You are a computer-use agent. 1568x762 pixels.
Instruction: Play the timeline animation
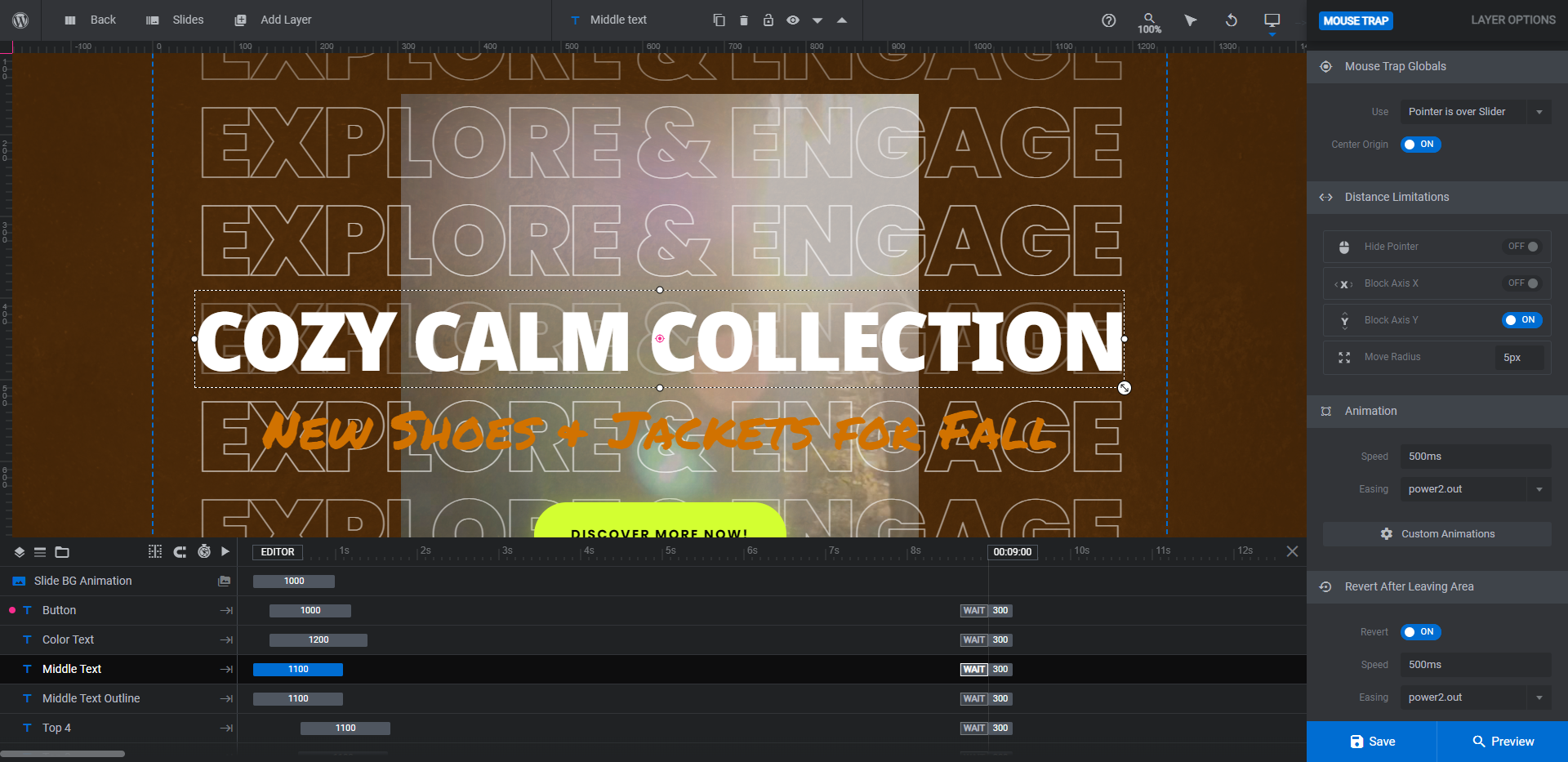225,552
